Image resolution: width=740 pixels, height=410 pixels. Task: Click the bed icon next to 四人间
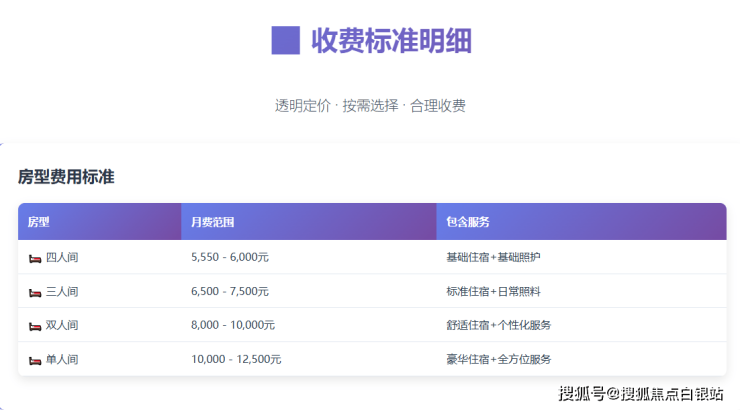[x=35, y=258]
